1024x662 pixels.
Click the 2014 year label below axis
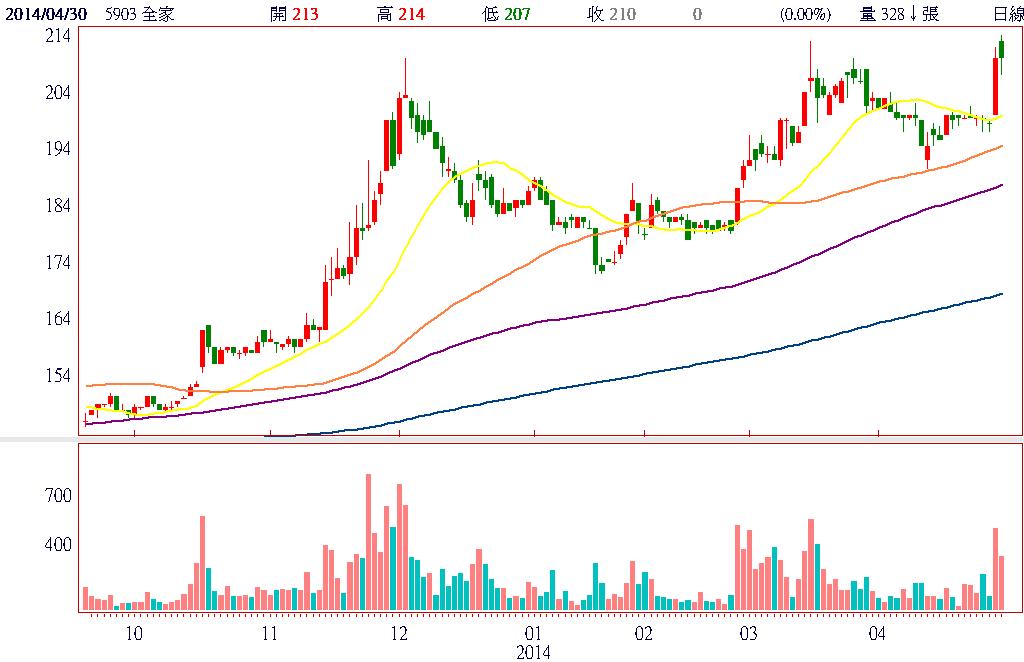click(532, 651)
